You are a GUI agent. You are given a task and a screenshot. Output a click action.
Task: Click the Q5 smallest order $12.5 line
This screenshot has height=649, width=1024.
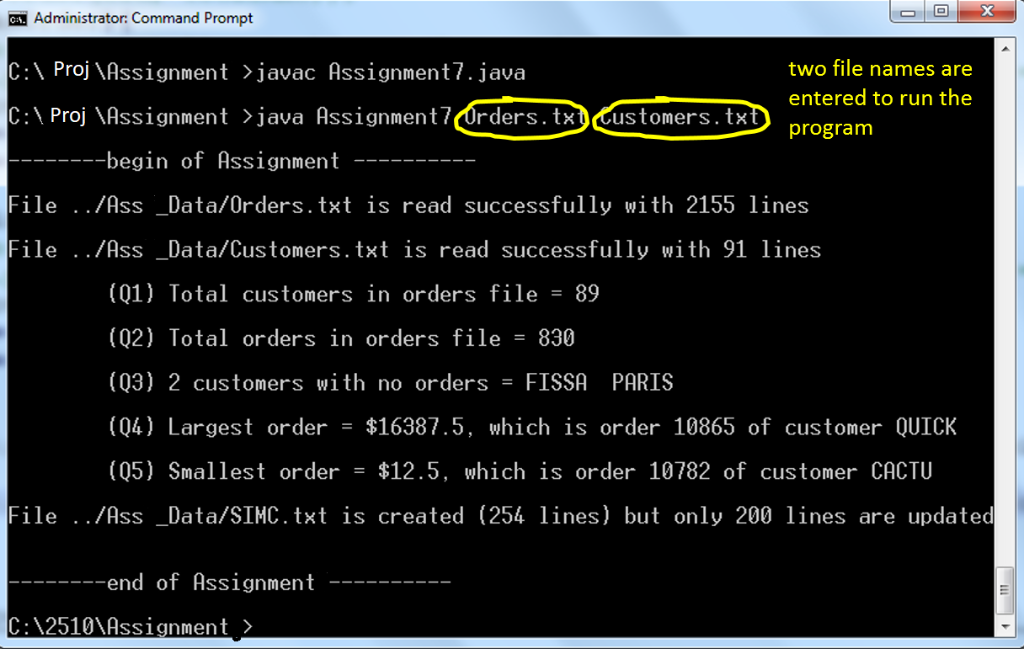coord(519,471)
